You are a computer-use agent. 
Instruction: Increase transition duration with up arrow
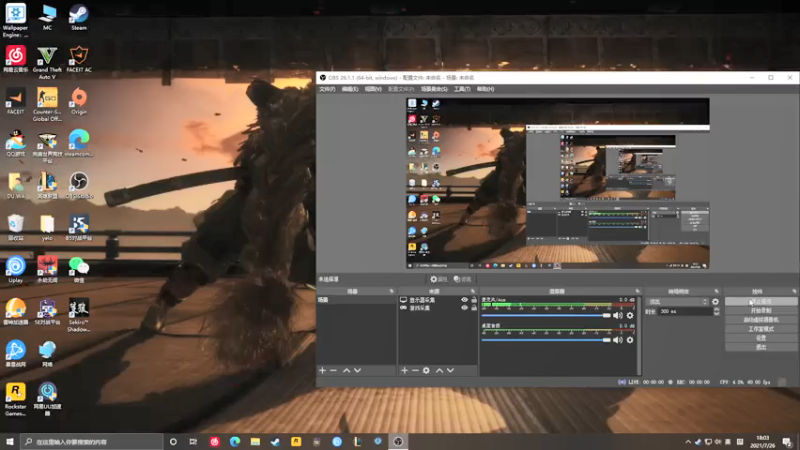click(x=716, y=309)
